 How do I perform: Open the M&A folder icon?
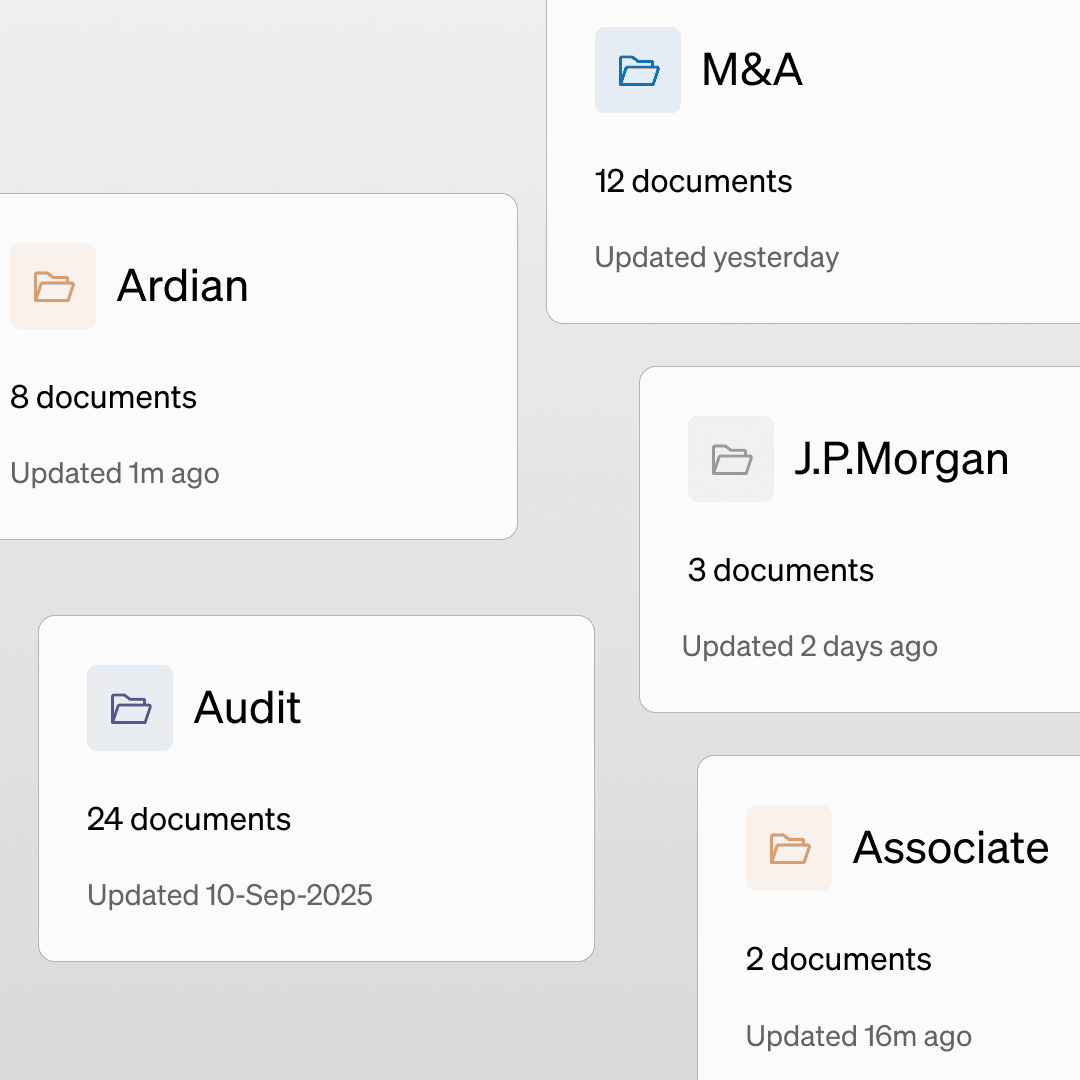pyautogui.click(x=638, y=70)
